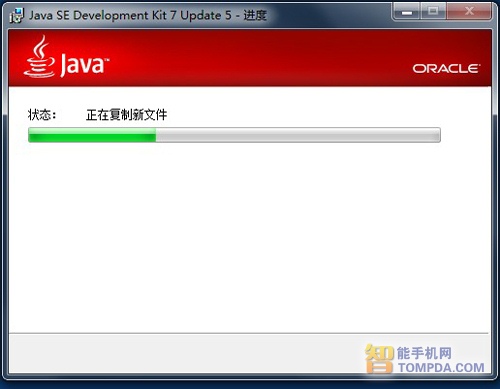Click the 状态: label

42,115
